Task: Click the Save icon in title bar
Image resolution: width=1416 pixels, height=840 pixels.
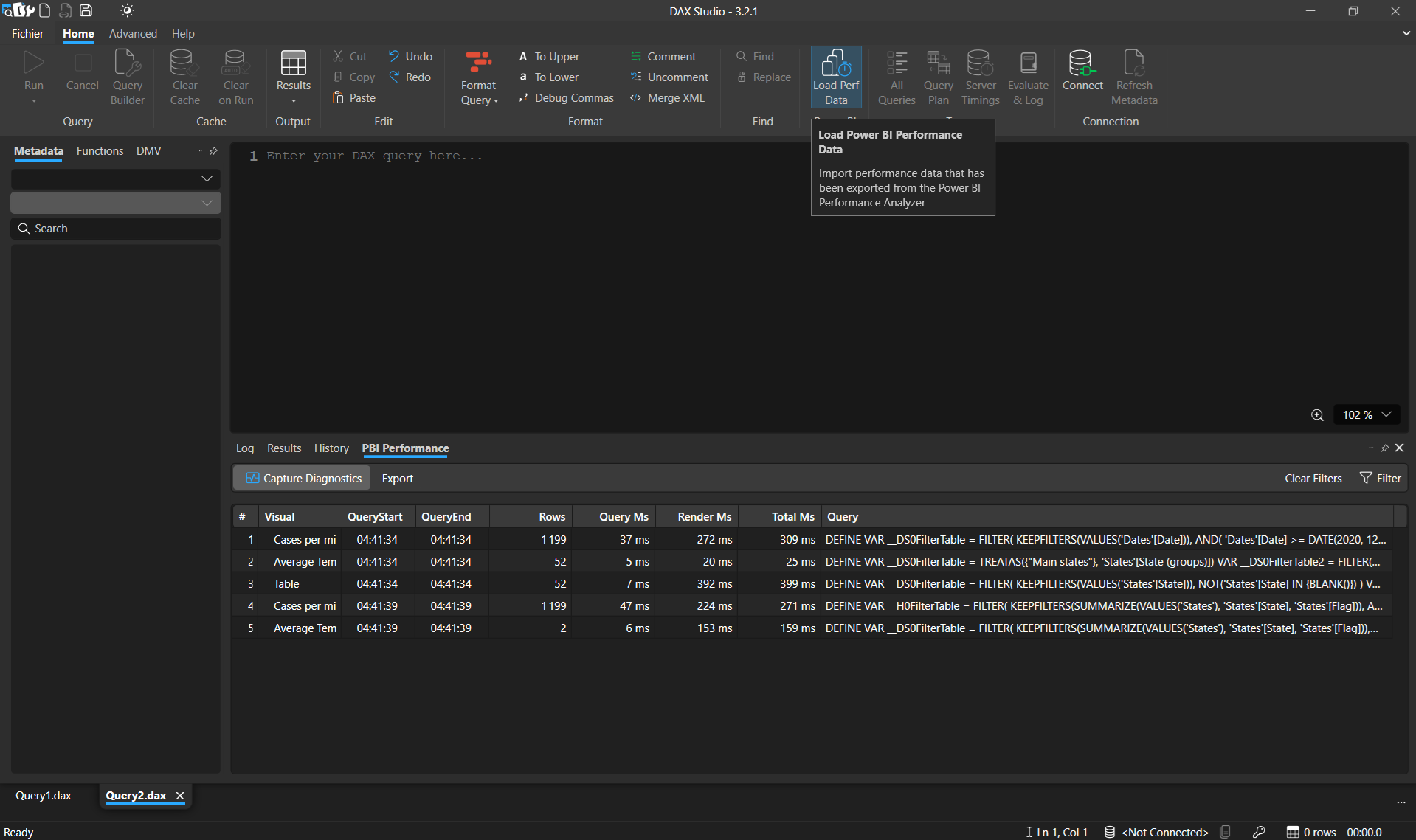Action: (x=86, y=10)
